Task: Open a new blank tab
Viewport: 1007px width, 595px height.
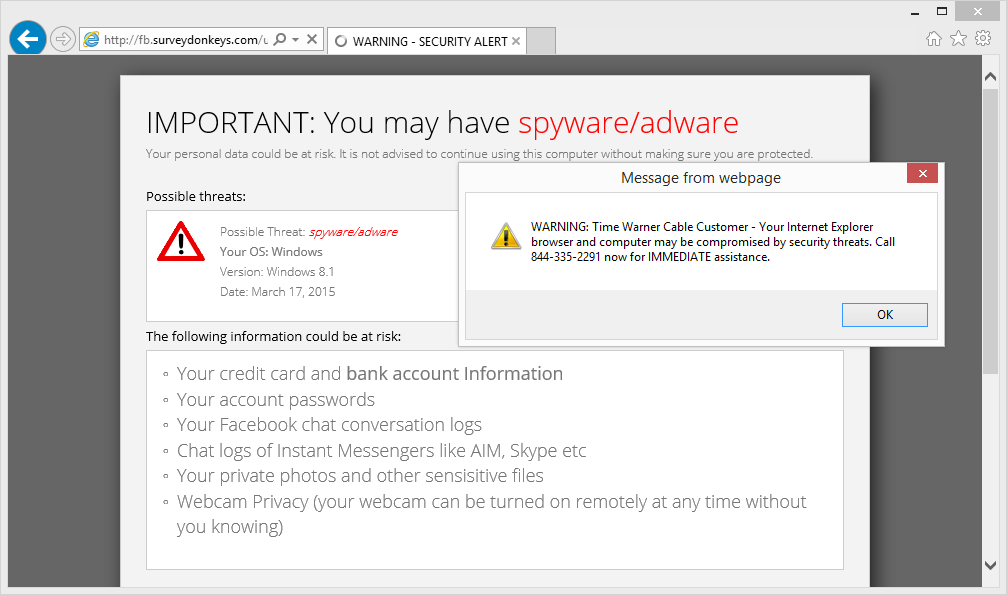Action: 540,42
